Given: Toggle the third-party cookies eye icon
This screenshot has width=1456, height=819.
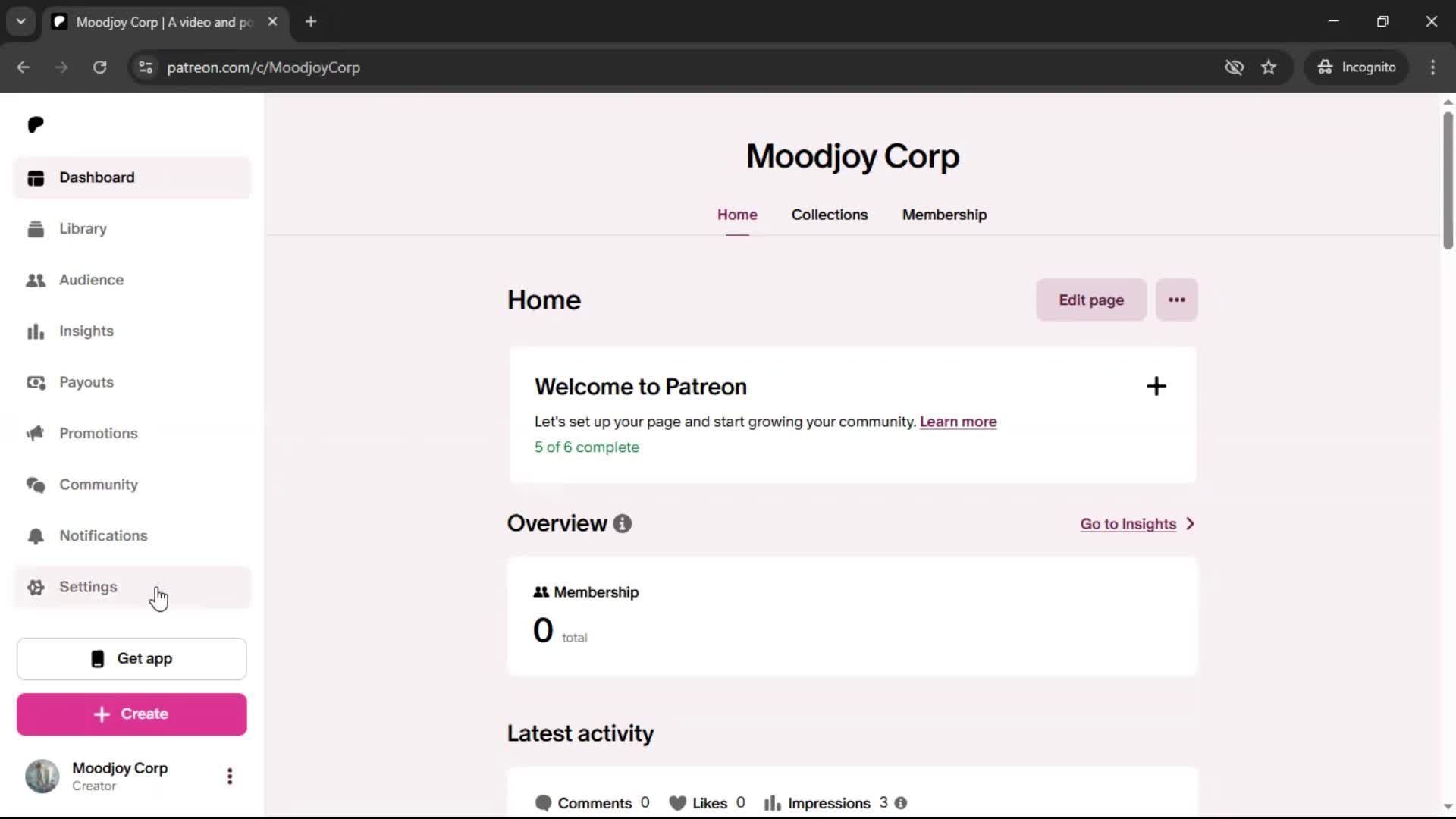Looking at the screenshot, I should tap(1234, 67).
